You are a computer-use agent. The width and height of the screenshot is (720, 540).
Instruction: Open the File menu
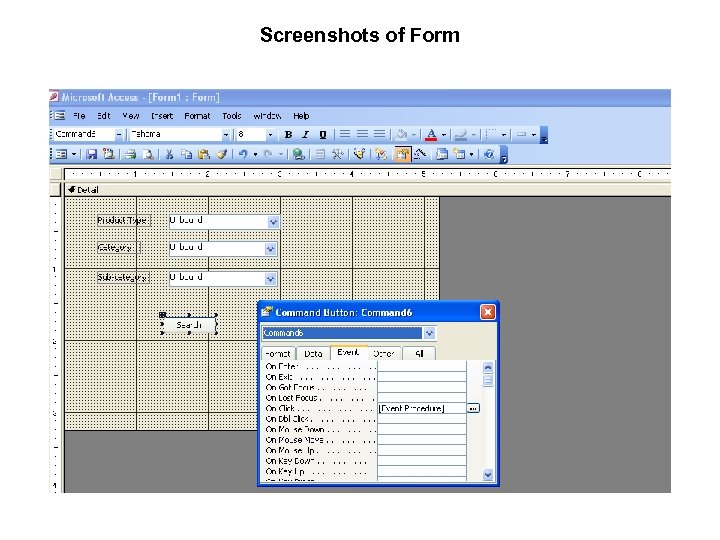click(79, 116)
